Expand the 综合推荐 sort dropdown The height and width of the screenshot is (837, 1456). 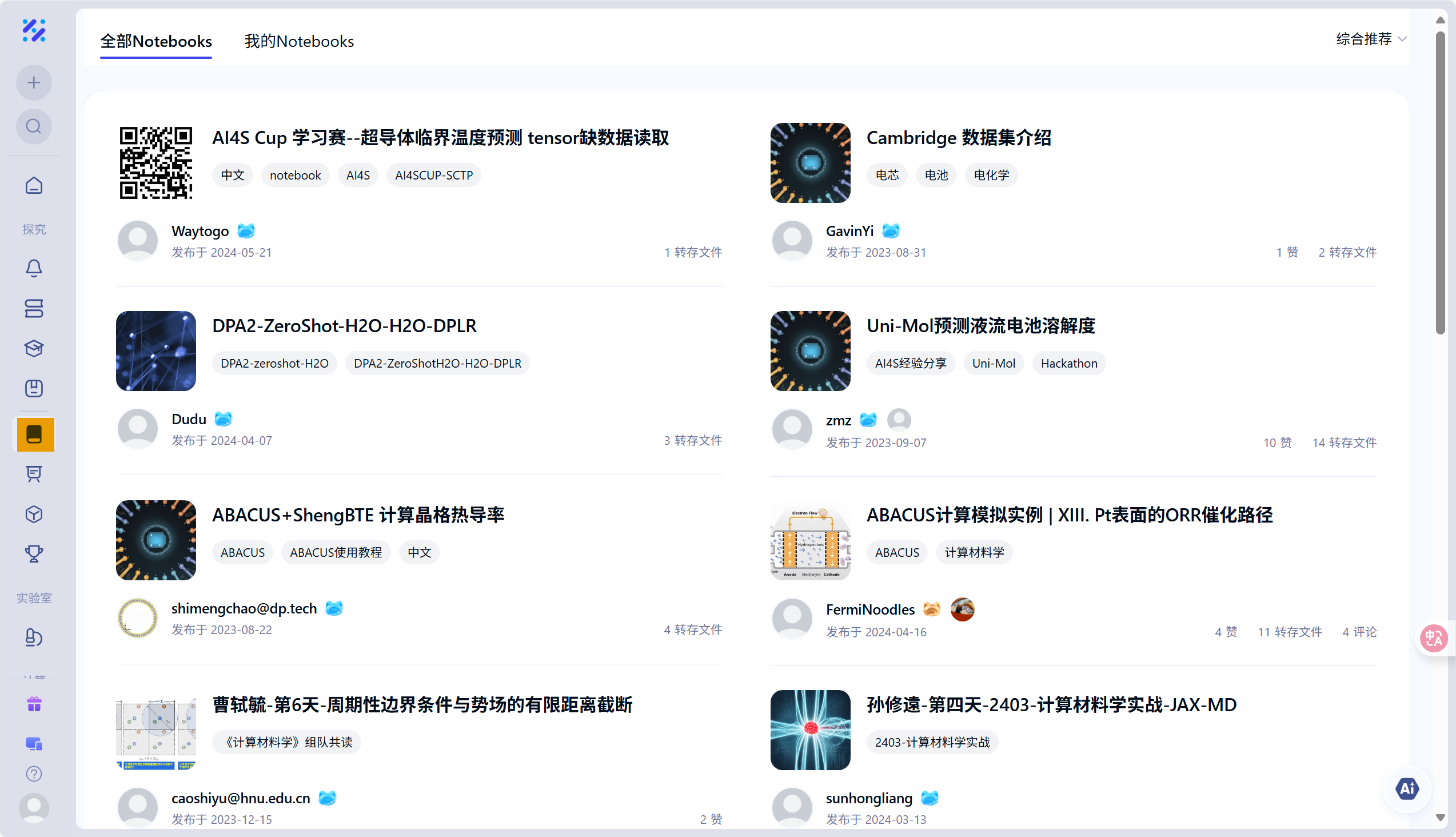click(x=1370, y=39)
